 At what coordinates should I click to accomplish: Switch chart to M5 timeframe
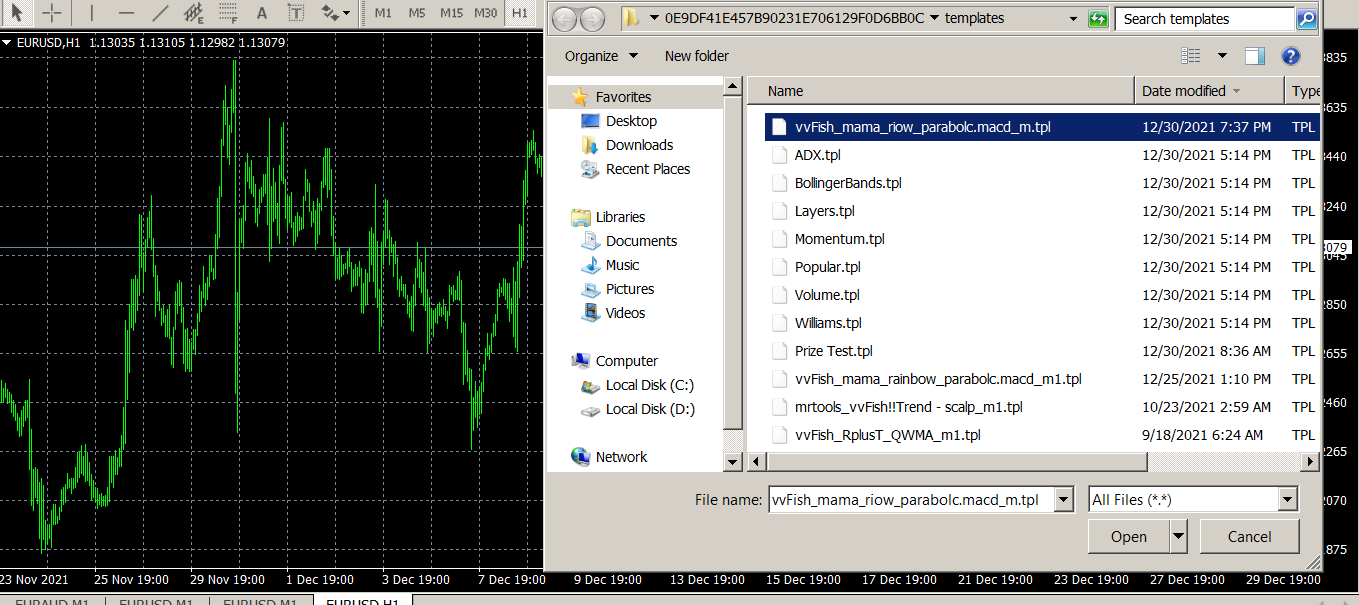417,13
